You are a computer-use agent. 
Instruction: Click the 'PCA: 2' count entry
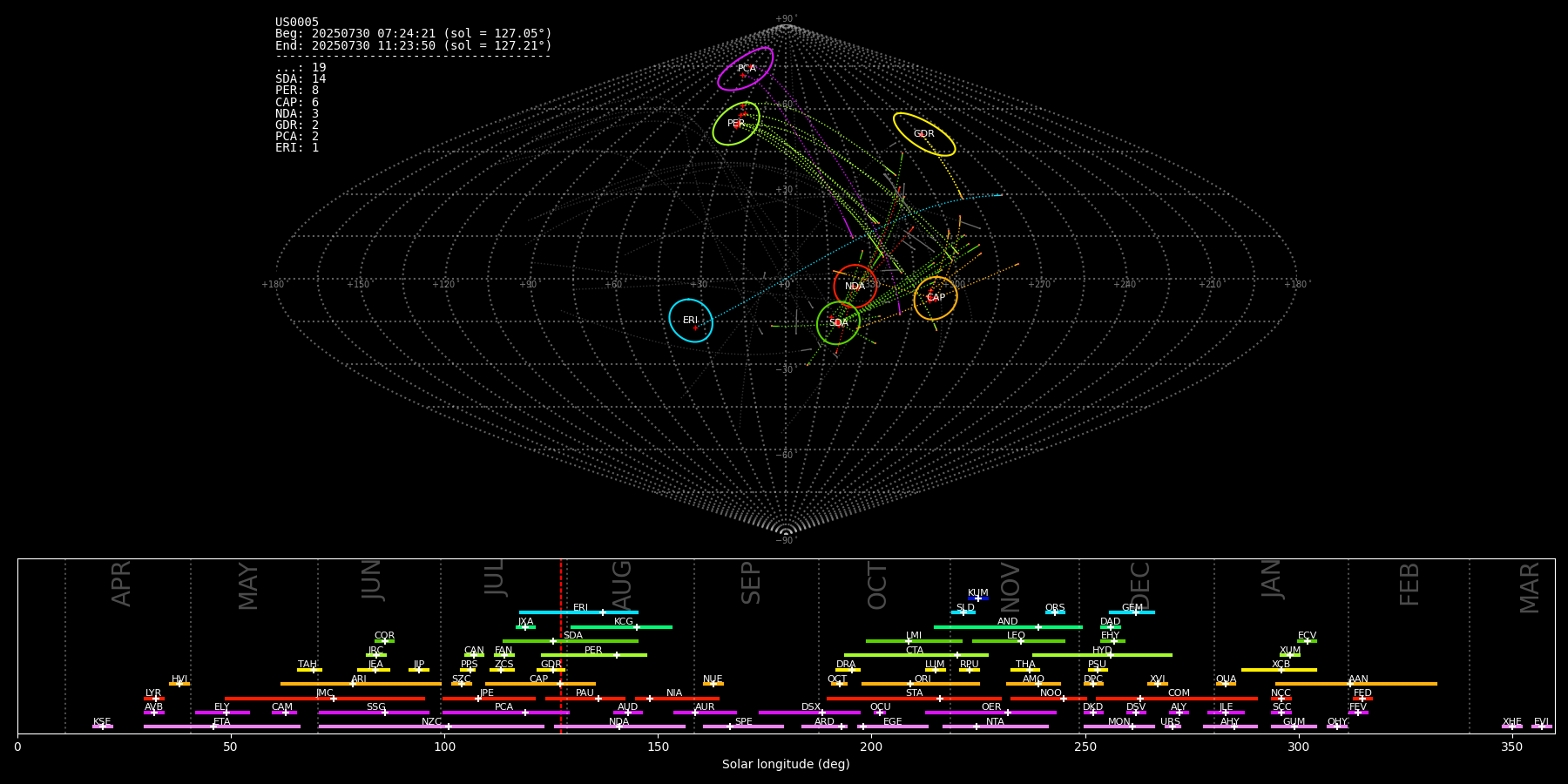297,137
